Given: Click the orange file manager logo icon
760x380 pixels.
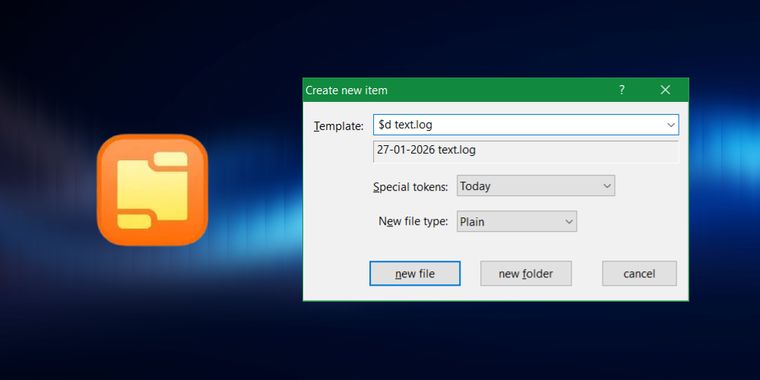Looking at the screenshot, I should 152,190.
